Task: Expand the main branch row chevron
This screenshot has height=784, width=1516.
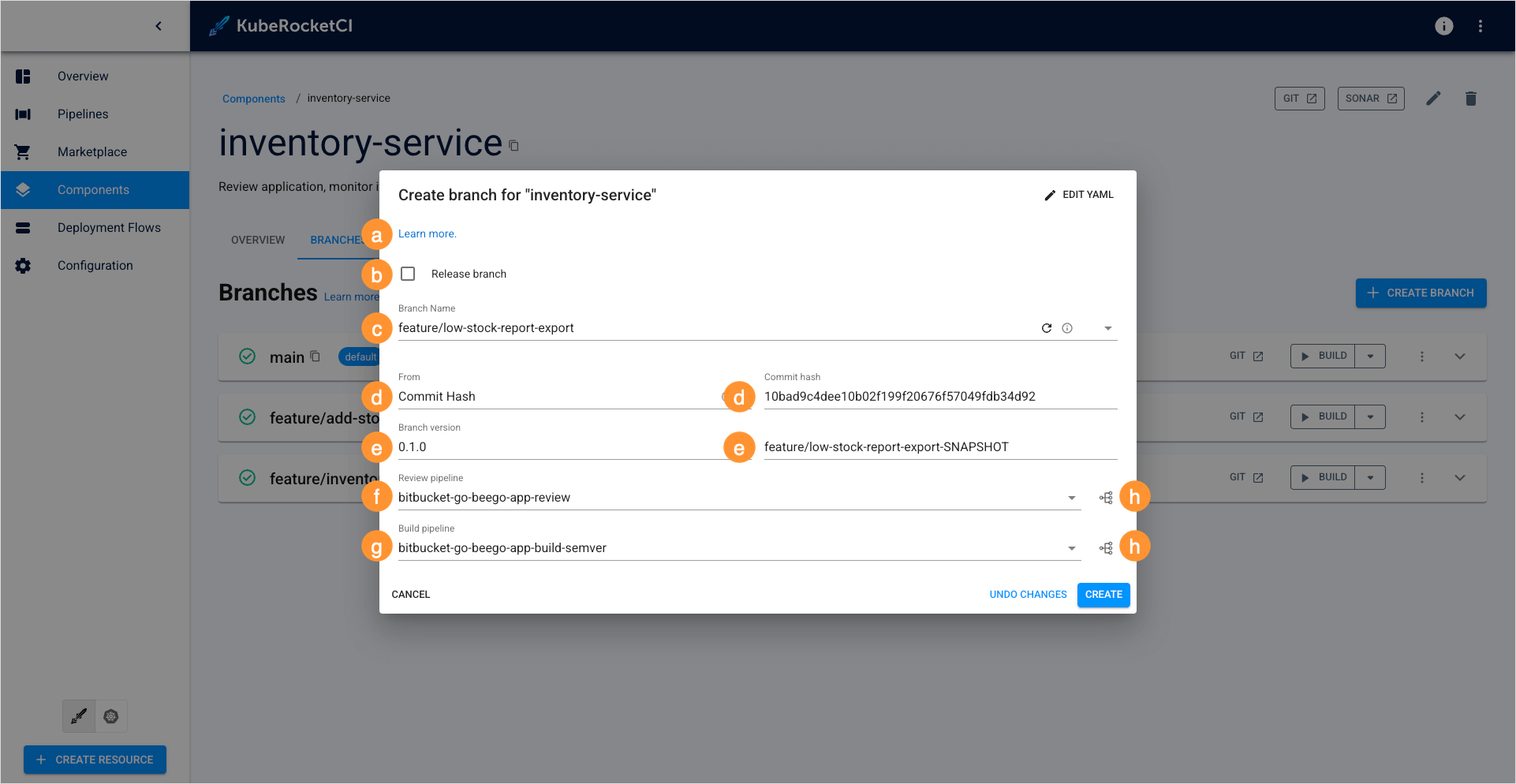Action: click(1459, 357)
